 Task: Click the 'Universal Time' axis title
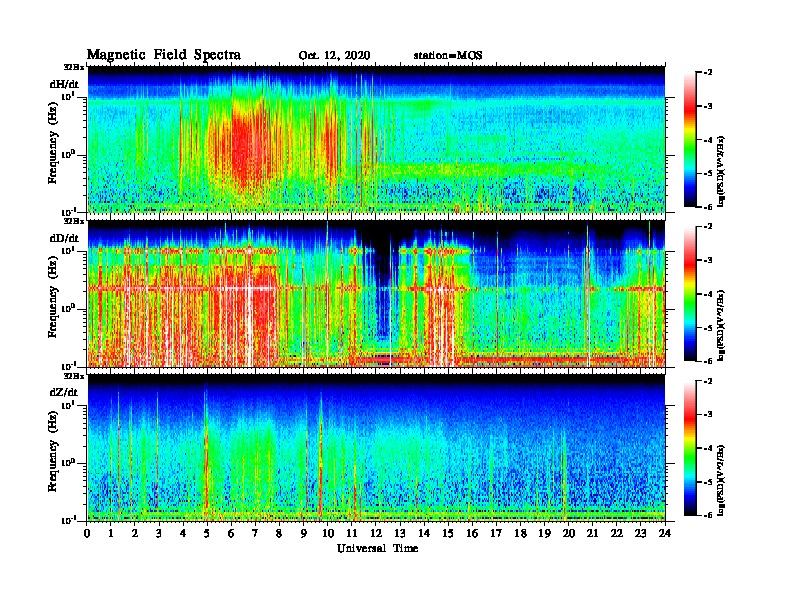(x=377, y=548)
